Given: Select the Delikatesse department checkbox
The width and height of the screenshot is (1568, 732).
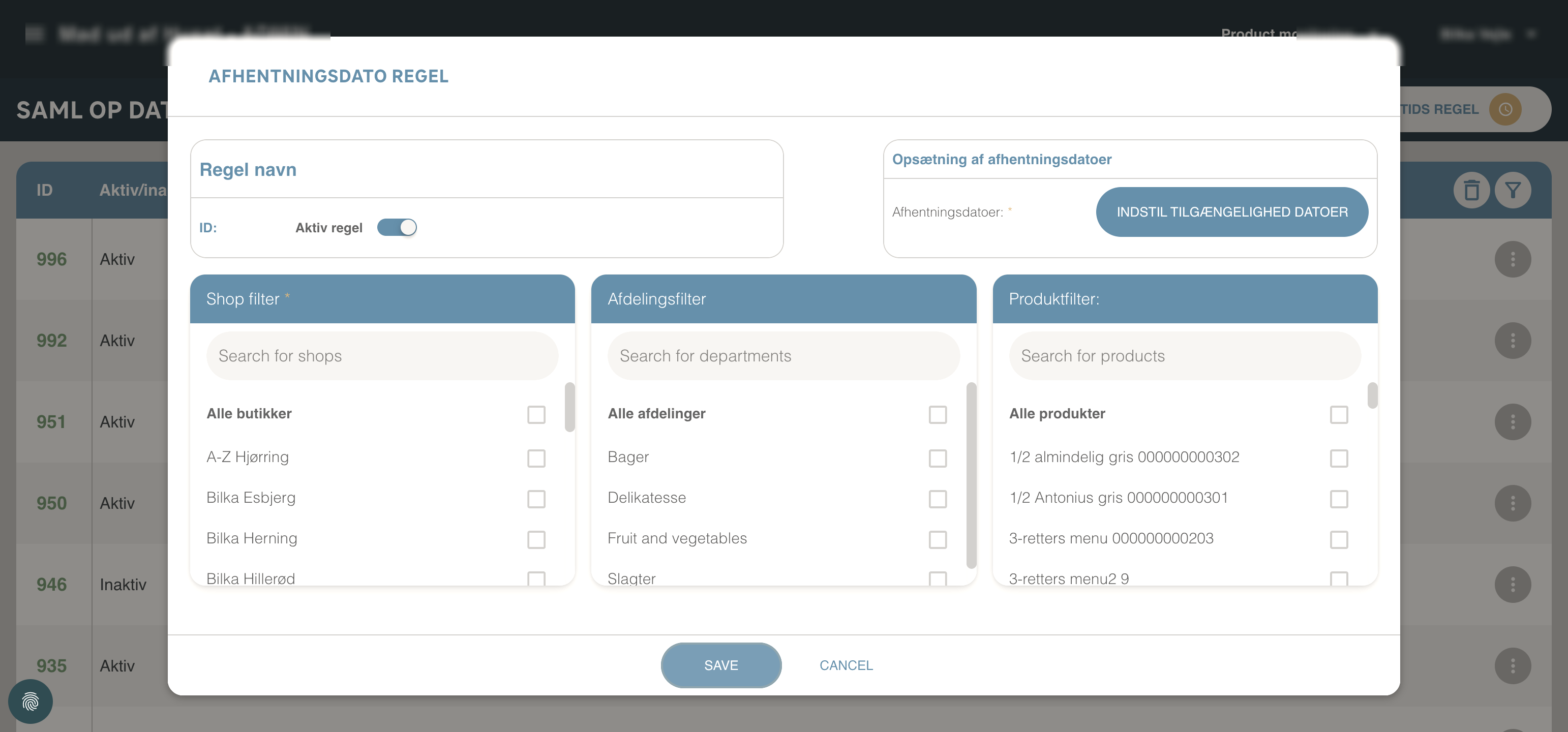Looking at the screenshot, I should (x=938, y=498).
